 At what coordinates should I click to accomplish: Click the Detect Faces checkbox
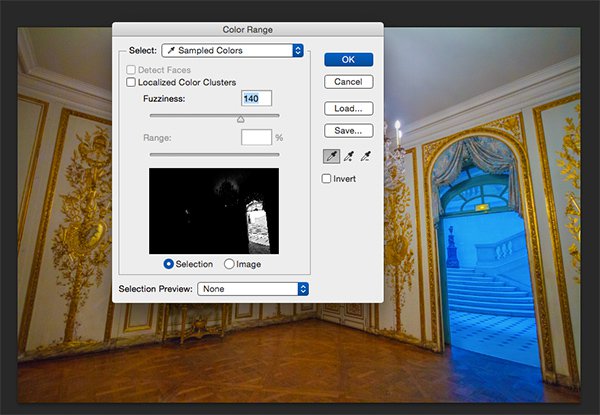coord(131,70)
